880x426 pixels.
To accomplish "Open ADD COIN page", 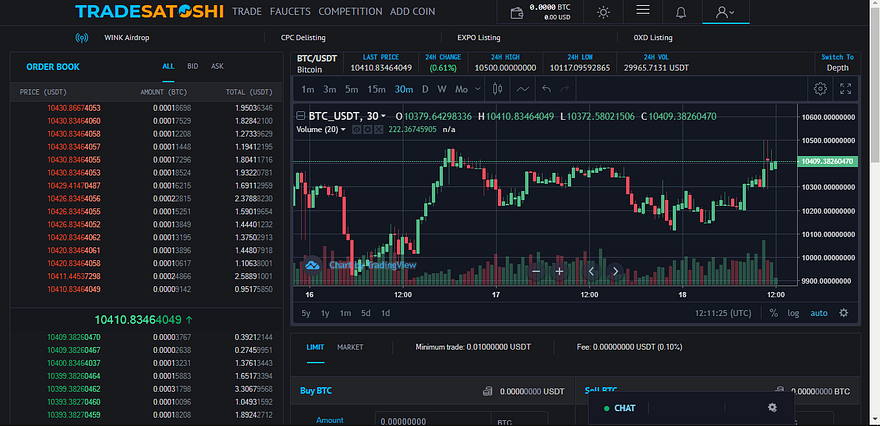I will 412,11.
